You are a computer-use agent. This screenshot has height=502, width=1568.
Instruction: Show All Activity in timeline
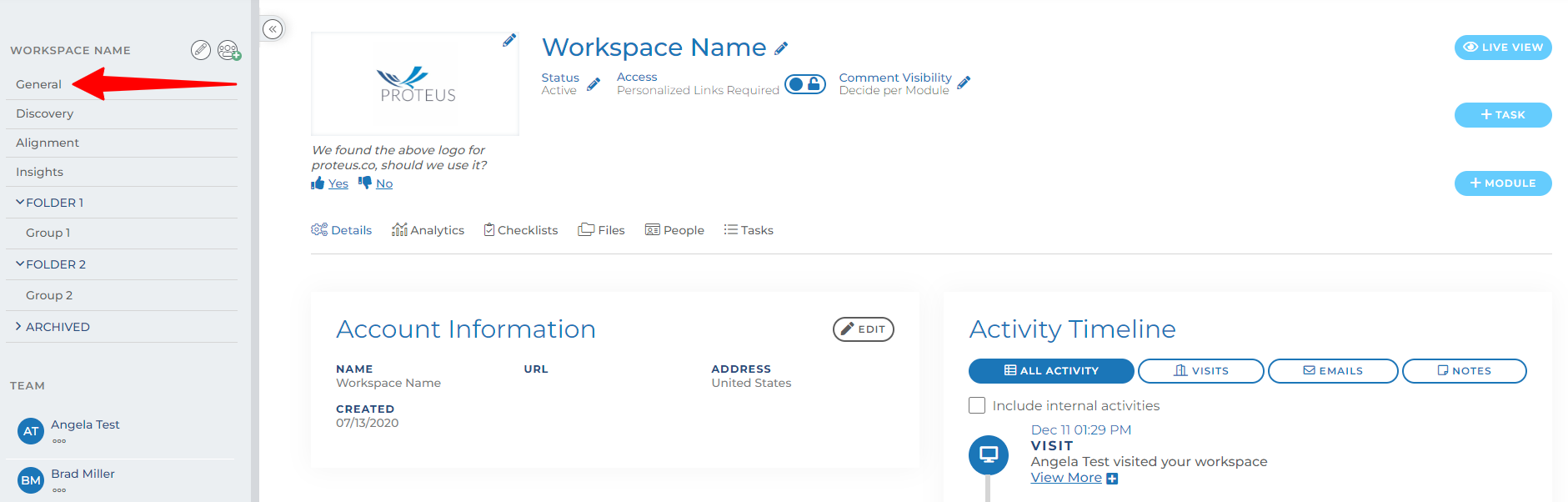pyautogui.click(x=1051, y=371)
